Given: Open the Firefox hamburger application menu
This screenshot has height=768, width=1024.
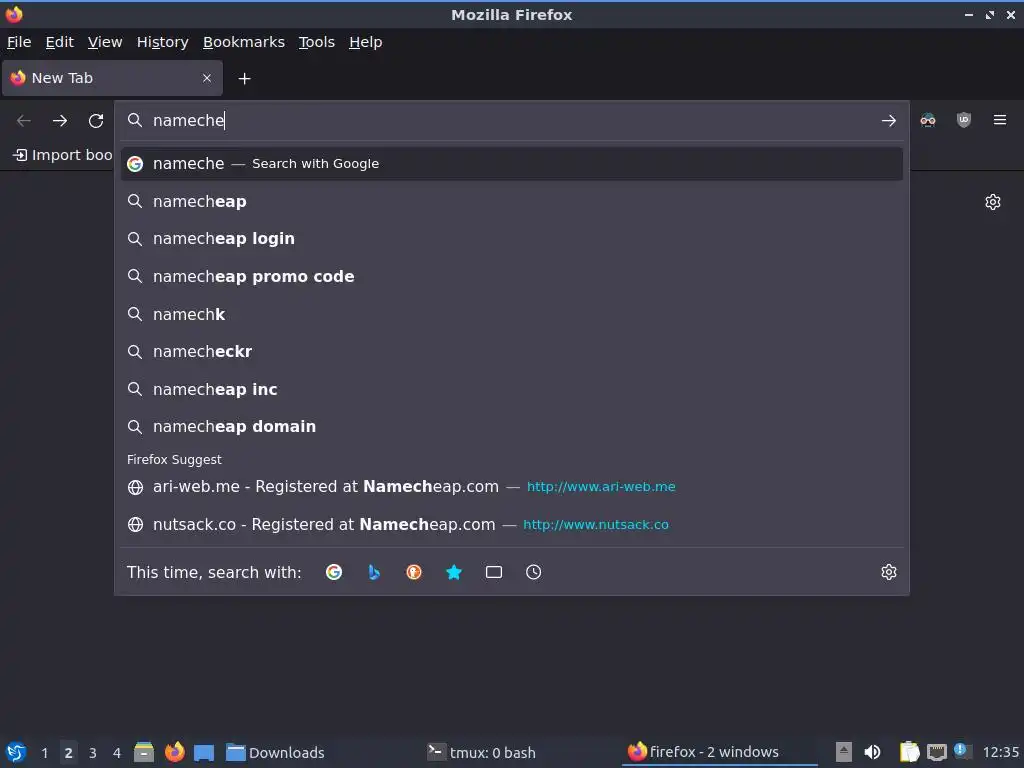Looking at the screenshot, I should click(999, 120).
